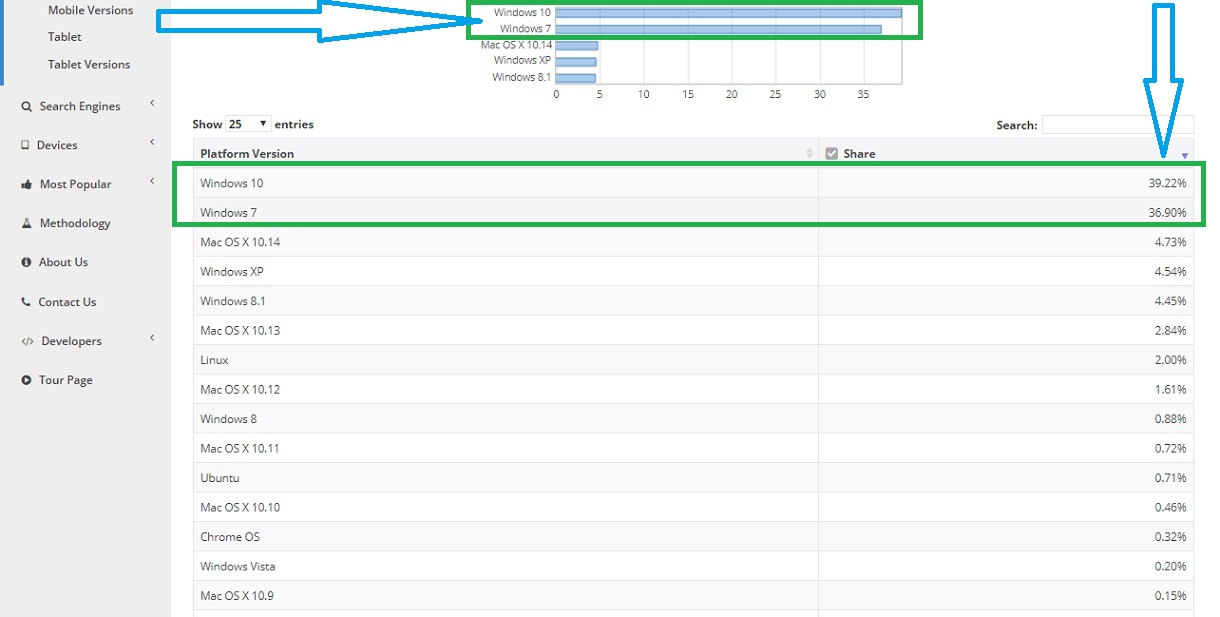Click the Windows 10 chart bar
This screenshot has height=617, width=1220.
tap(729, 13)
